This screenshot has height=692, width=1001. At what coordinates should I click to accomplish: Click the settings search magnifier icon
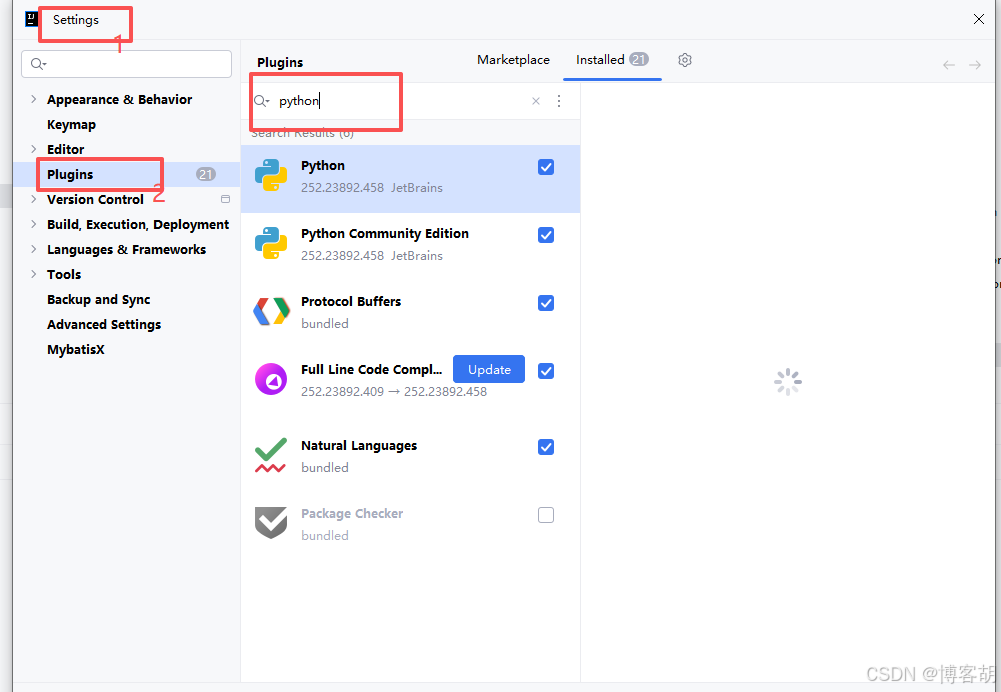tap(38, 64)
